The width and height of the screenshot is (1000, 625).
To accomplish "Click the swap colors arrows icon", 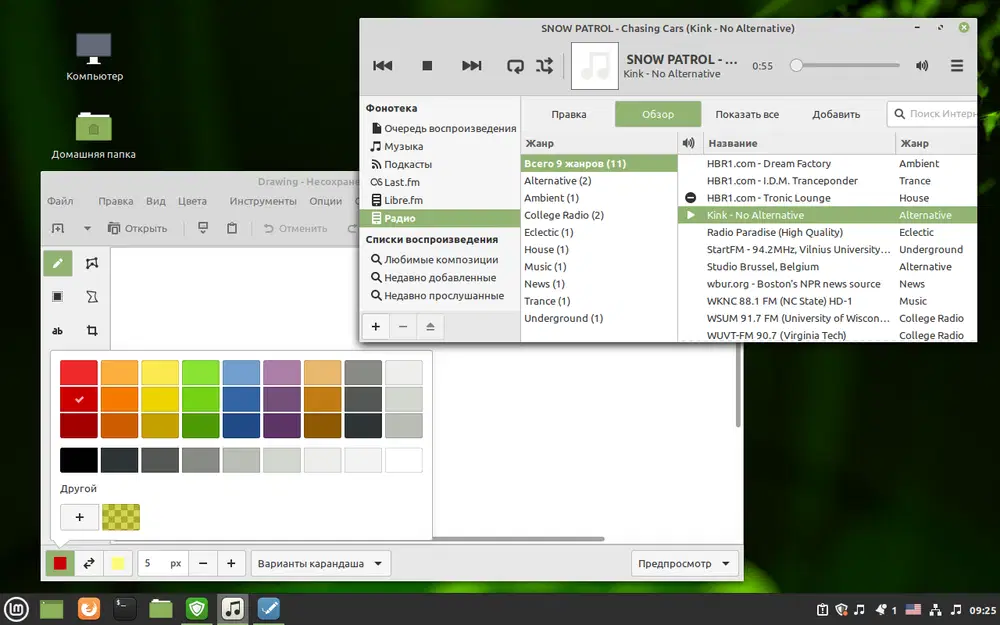I will 89,564.
